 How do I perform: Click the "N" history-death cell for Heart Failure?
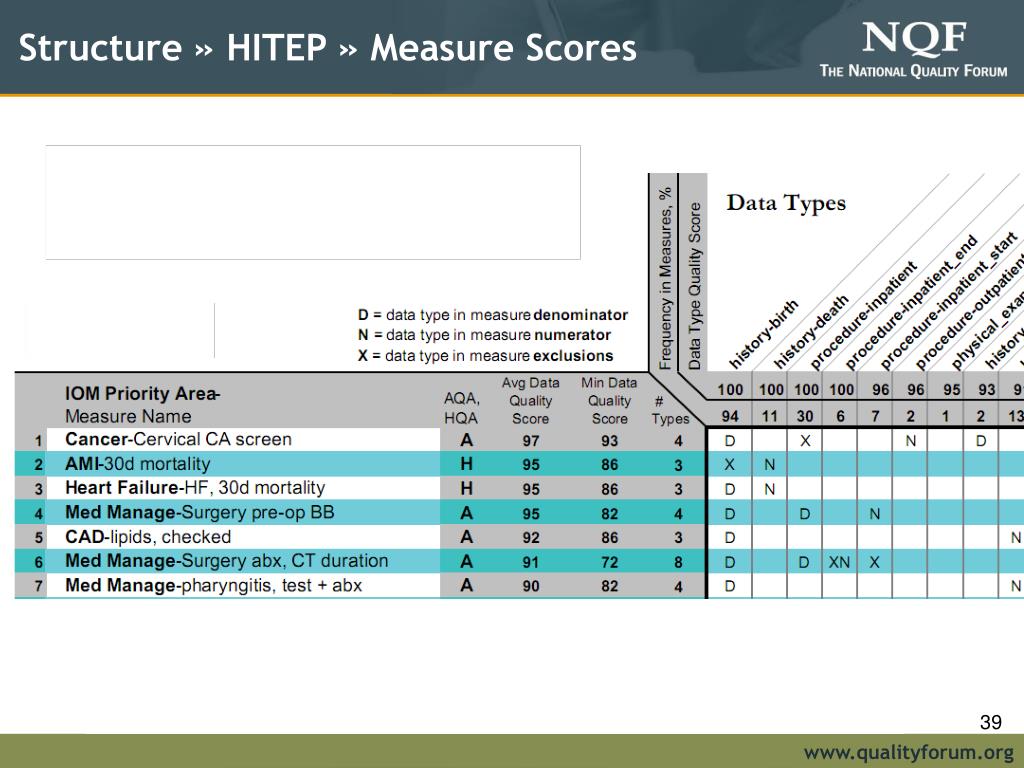(x=770, y=488)
